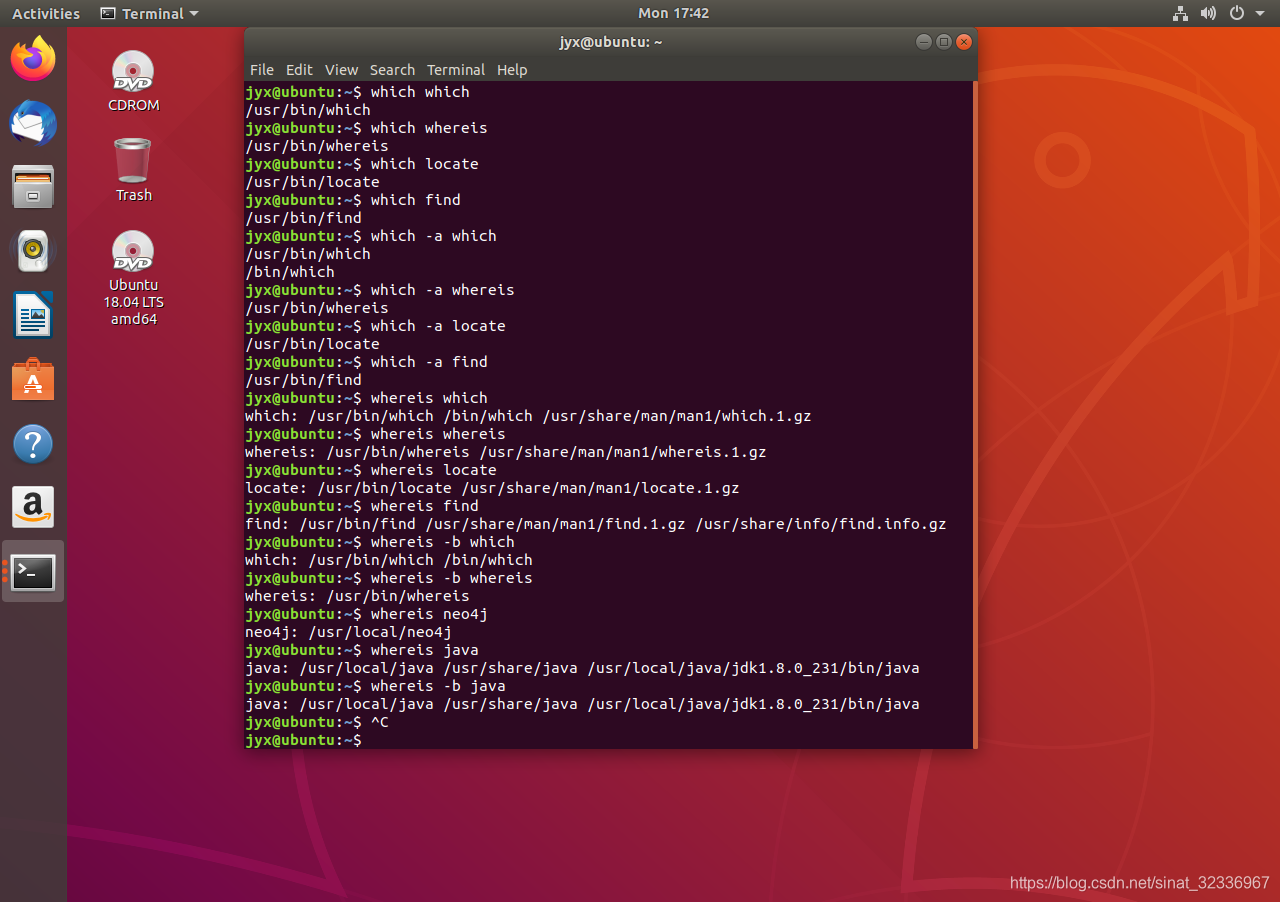Screen dimensions: 1280x902
Task: Open the Files manager dock icon
Action: pos(33,187)
